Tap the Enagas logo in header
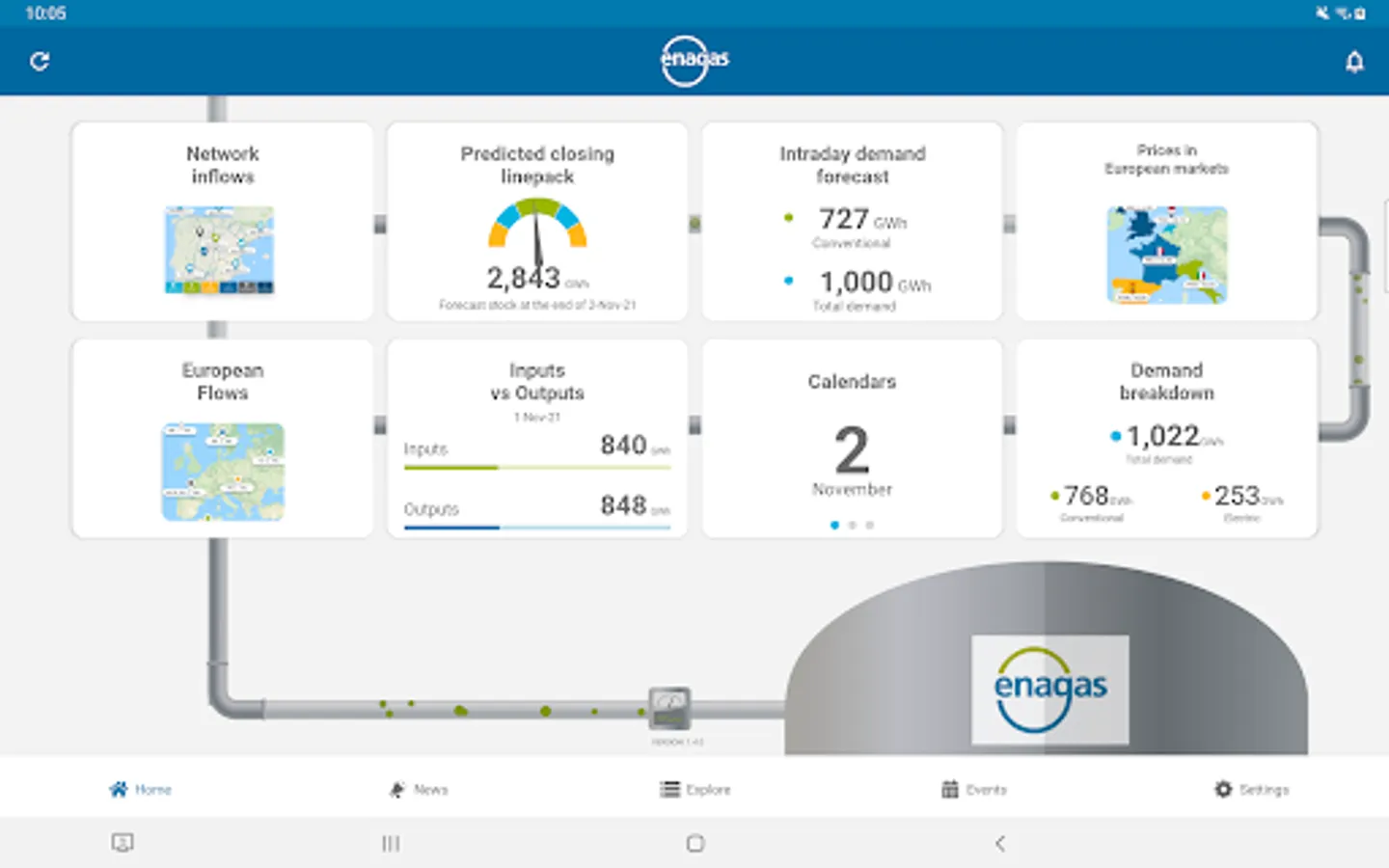The image size is (1389, 868). tap(694, 60)
